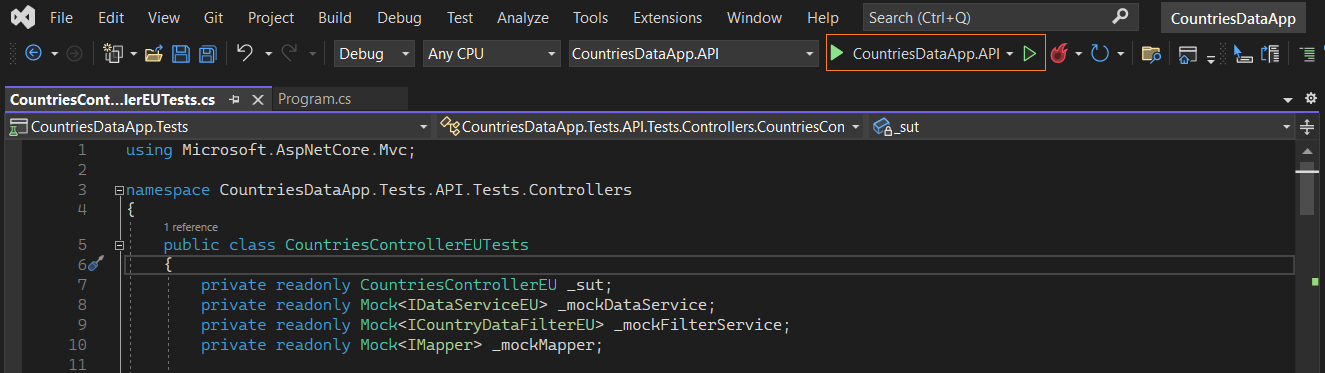
Task: Click the indent lines icon
Action: (1307, 54)
